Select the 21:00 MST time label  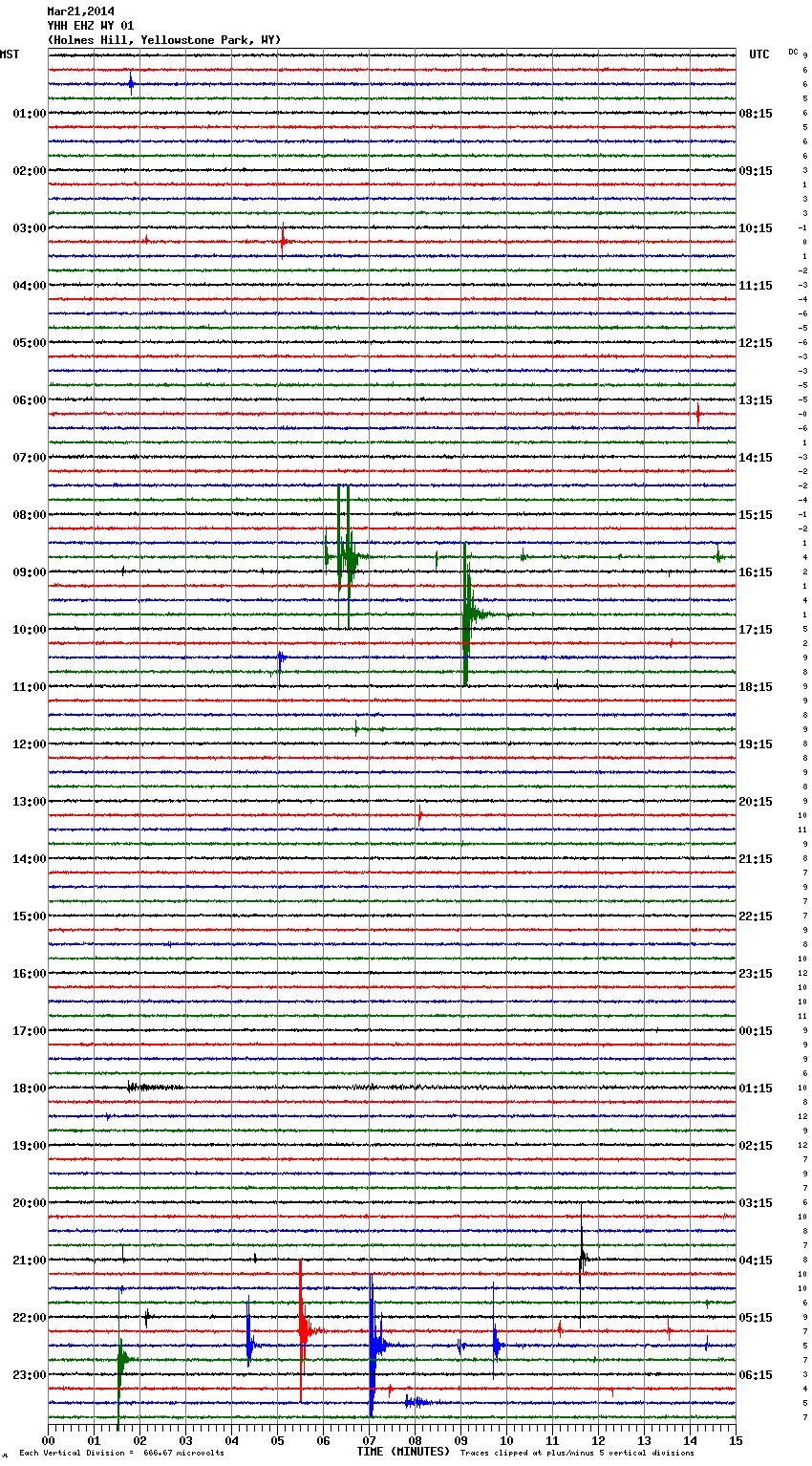tap(30, 1261)
